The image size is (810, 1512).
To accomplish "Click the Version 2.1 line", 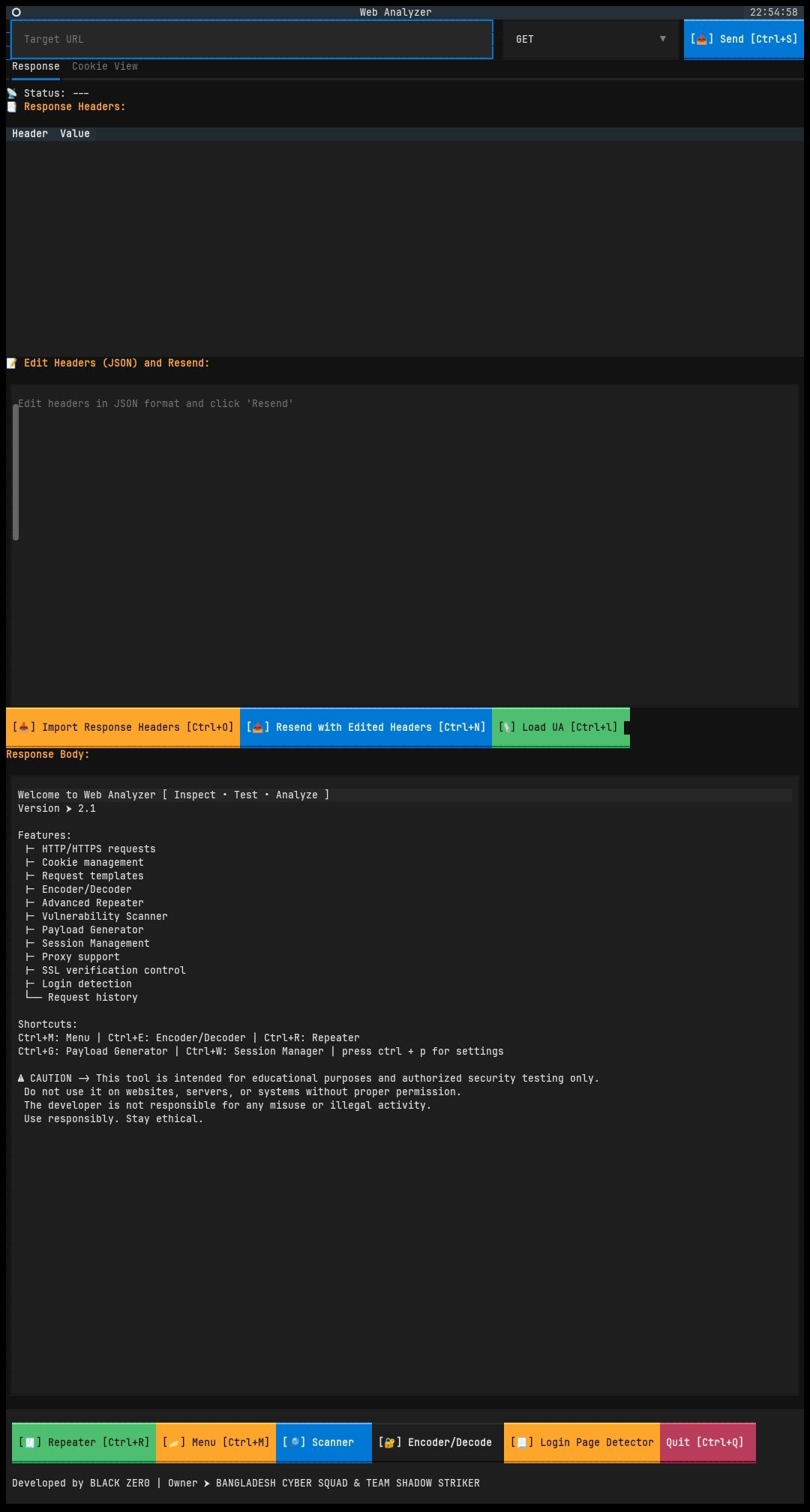I will click(x=57, y=808).
